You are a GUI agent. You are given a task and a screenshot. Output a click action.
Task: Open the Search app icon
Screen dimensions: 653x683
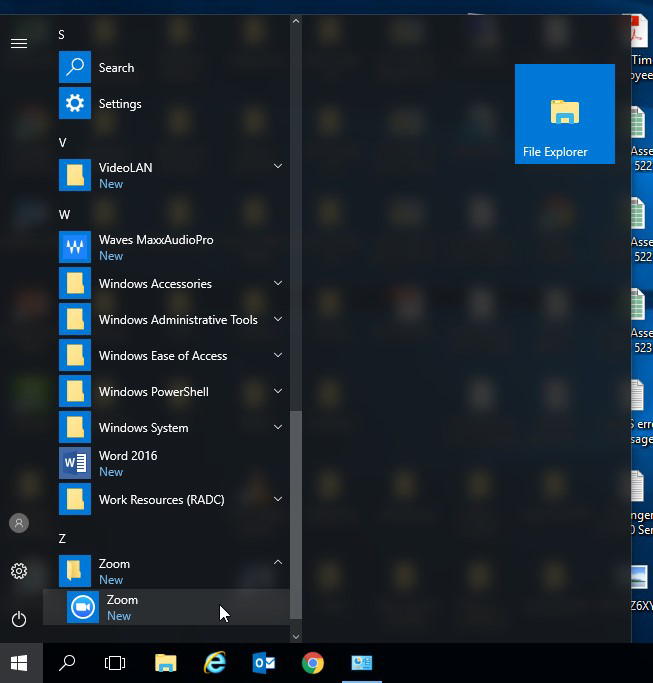click(x=75, y=67)
